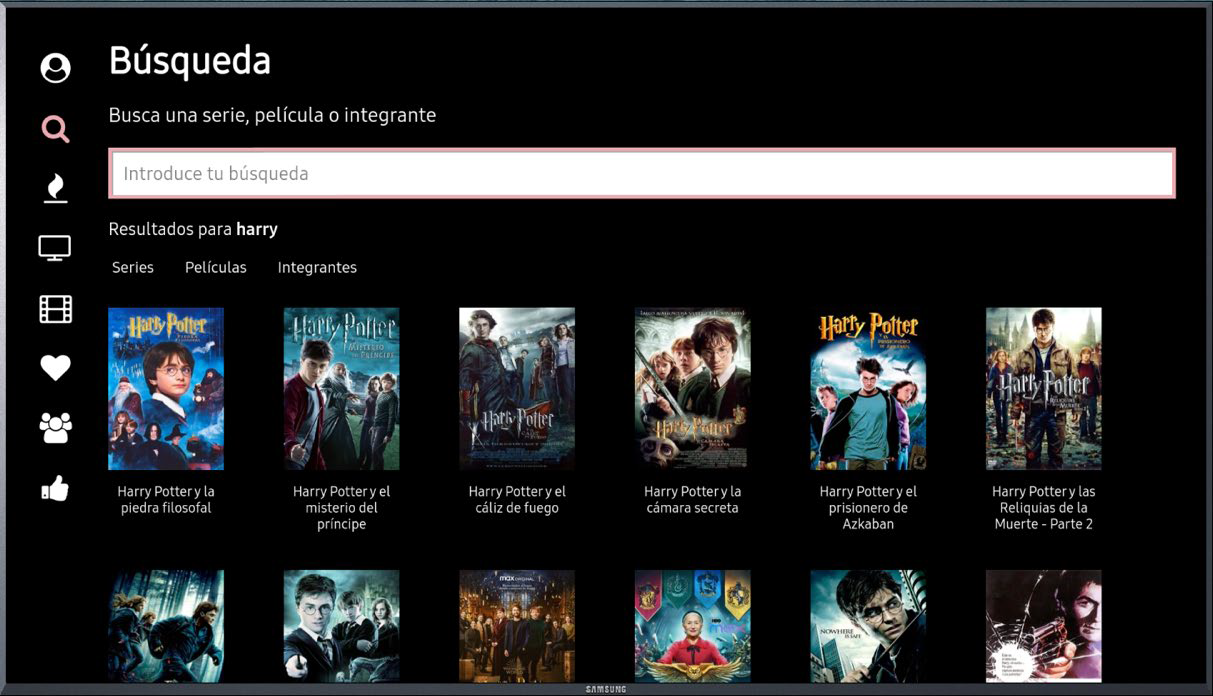1213x696 pixels.
Task: Click 'Busca una serie, película o integrante' subtitle
Action: pos(272,115)
